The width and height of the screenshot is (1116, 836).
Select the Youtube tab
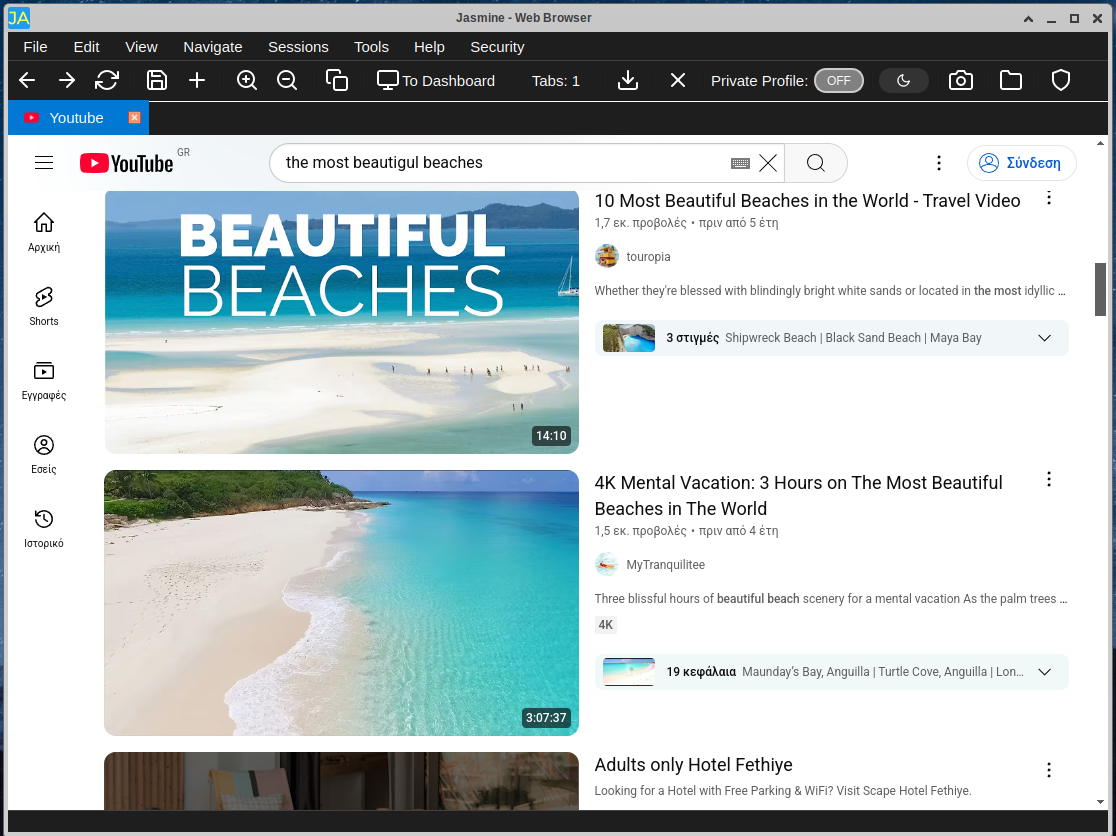[78, 118]
